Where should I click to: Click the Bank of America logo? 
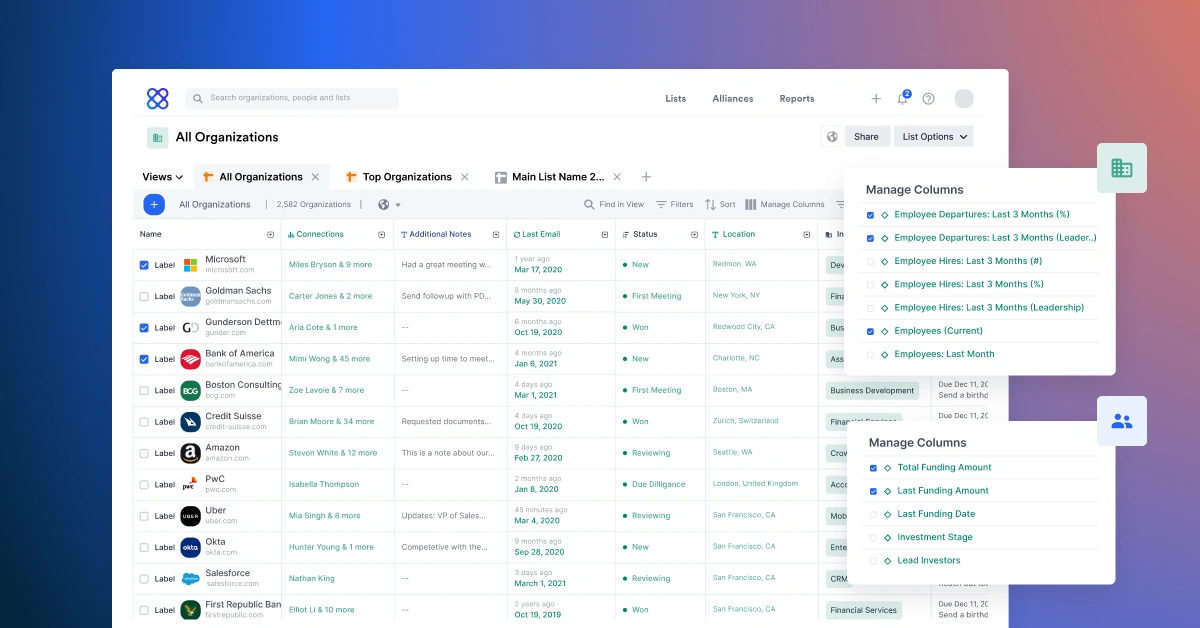(x=190, y=359)
